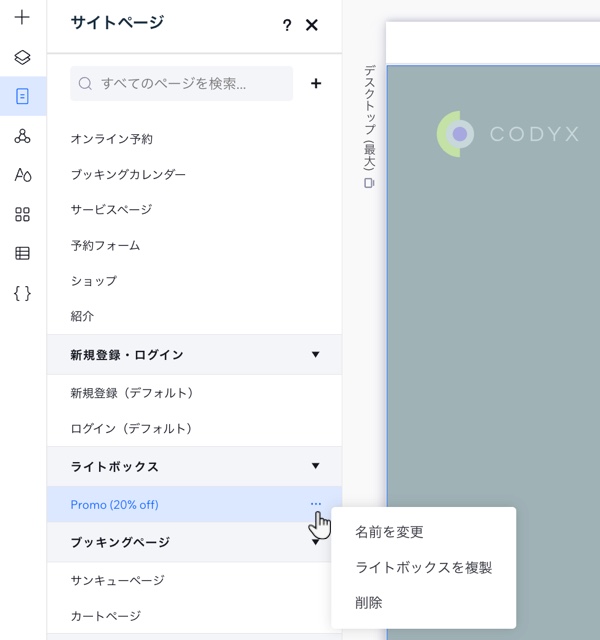The height and width of the screenshot is (640, 600).
Task: Collapse the ライトボックス section
Action: [316, 466]
